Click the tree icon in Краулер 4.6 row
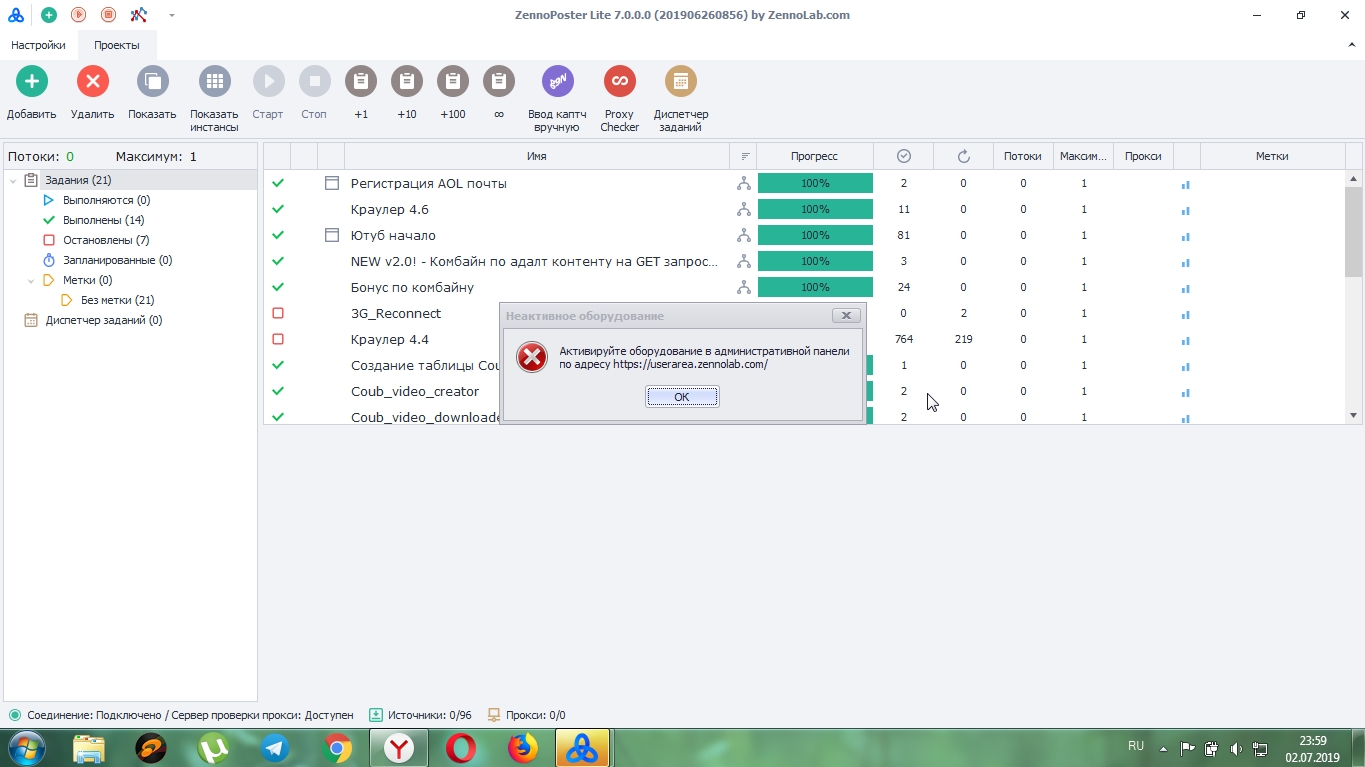 pos(744,209)
